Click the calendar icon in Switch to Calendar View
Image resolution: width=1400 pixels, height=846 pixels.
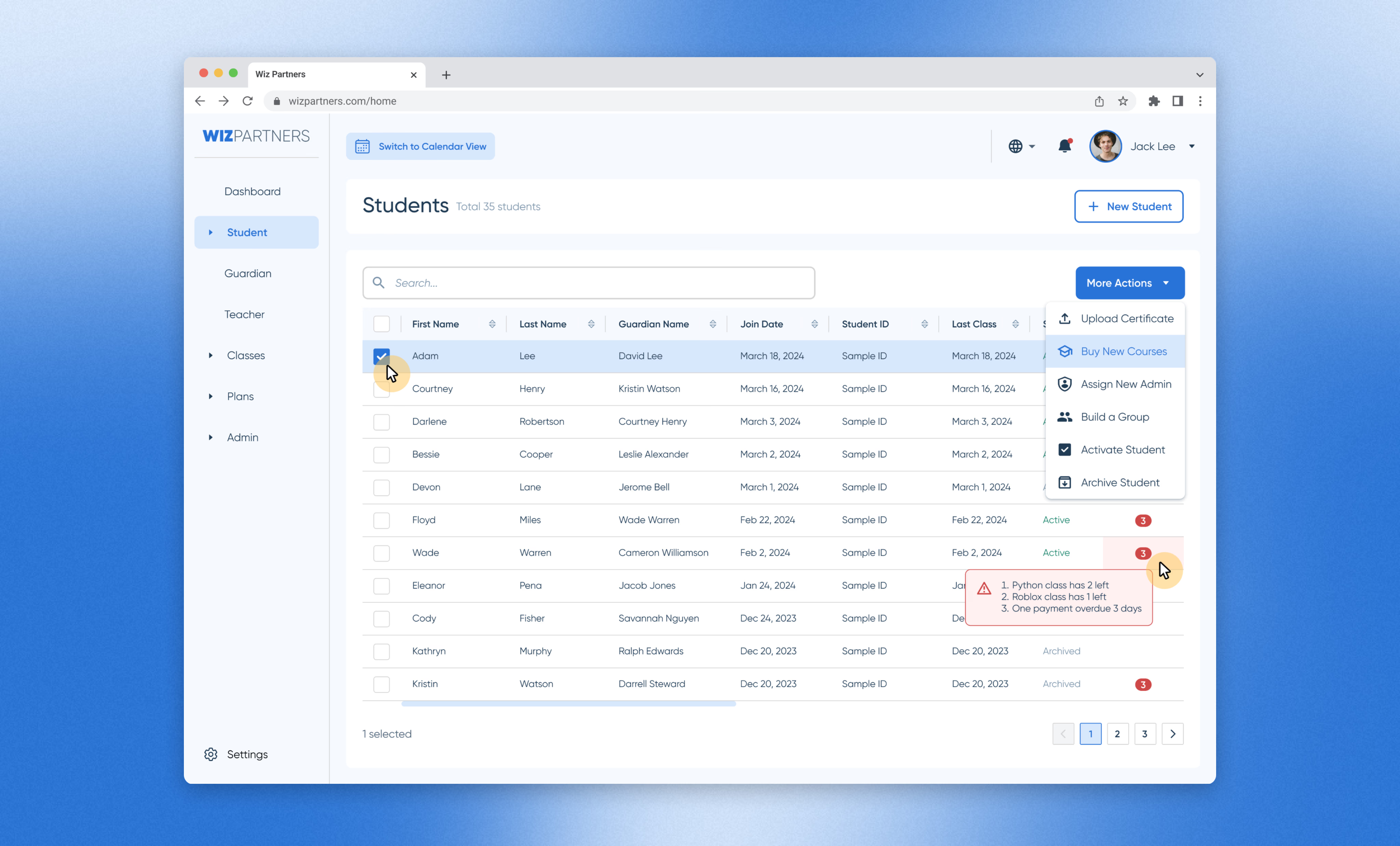pyautogui.click(x=362, y=146)
